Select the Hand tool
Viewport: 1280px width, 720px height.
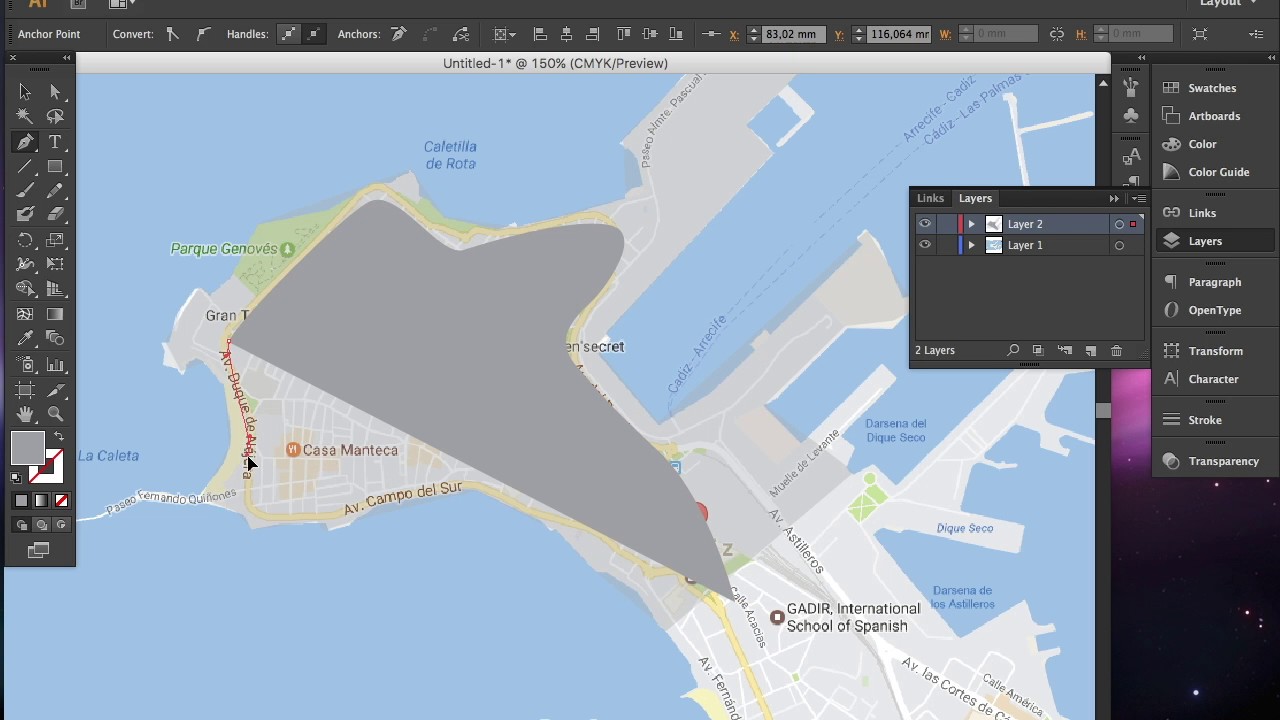click(25, 413)
